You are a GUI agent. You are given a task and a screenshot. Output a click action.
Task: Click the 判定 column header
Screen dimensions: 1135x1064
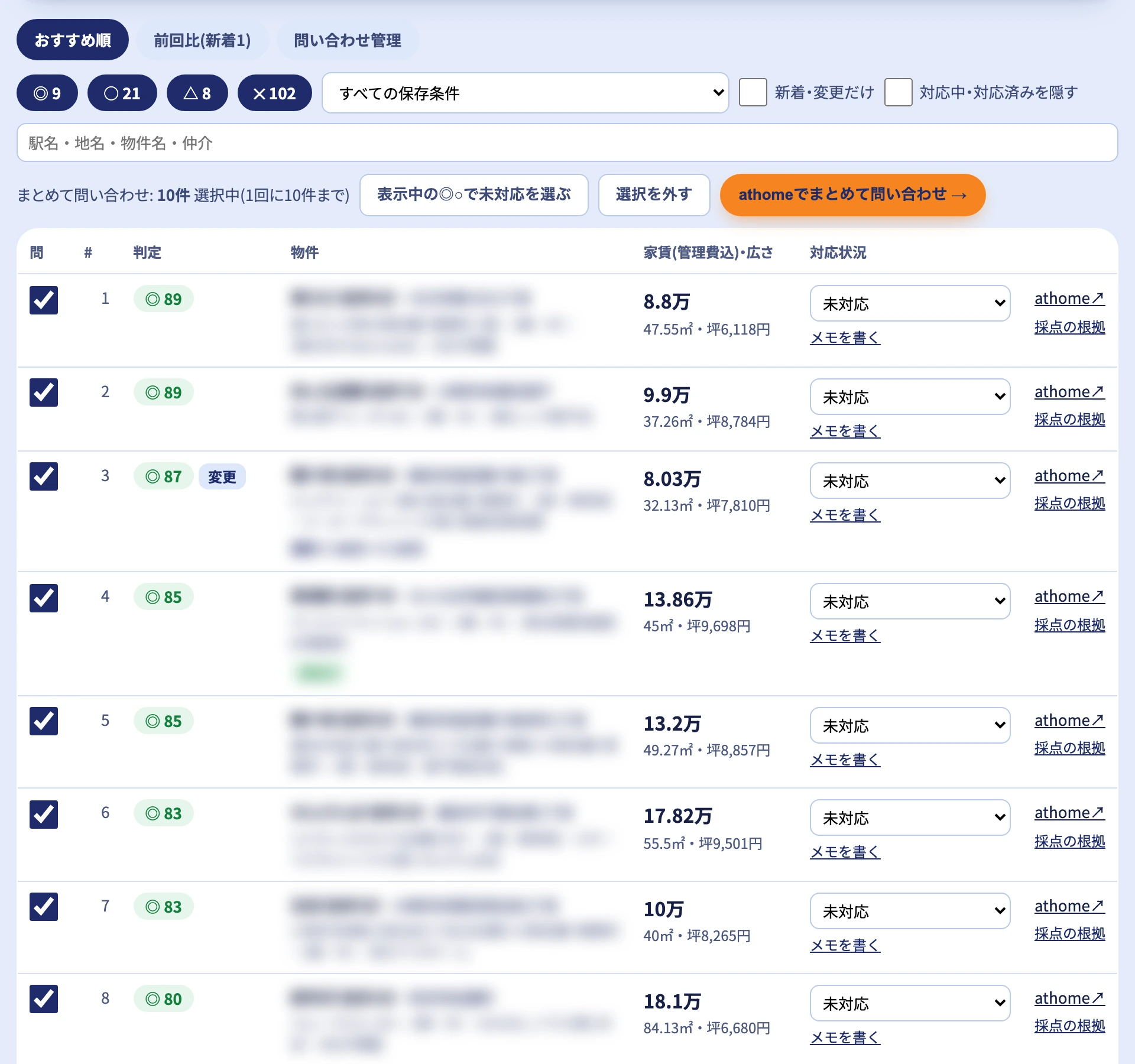(147, 252)
